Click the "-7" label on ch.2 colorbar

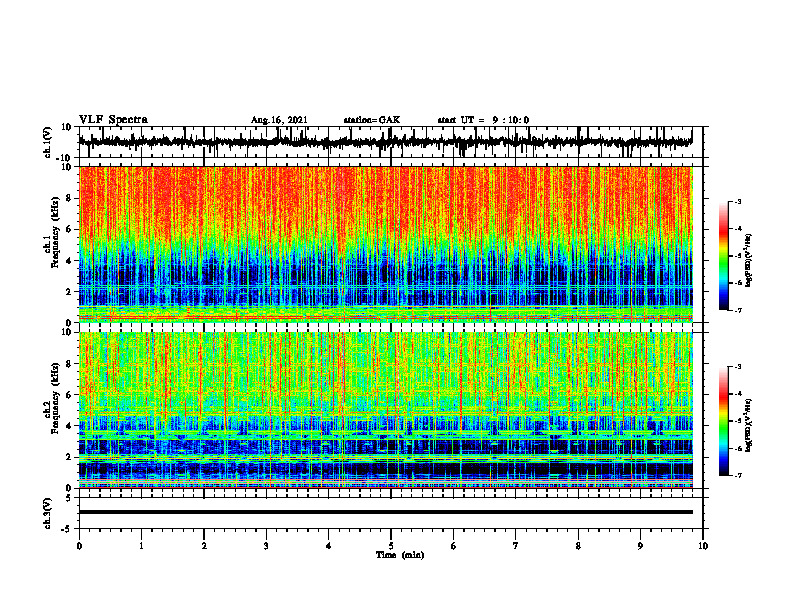(738, 476)
